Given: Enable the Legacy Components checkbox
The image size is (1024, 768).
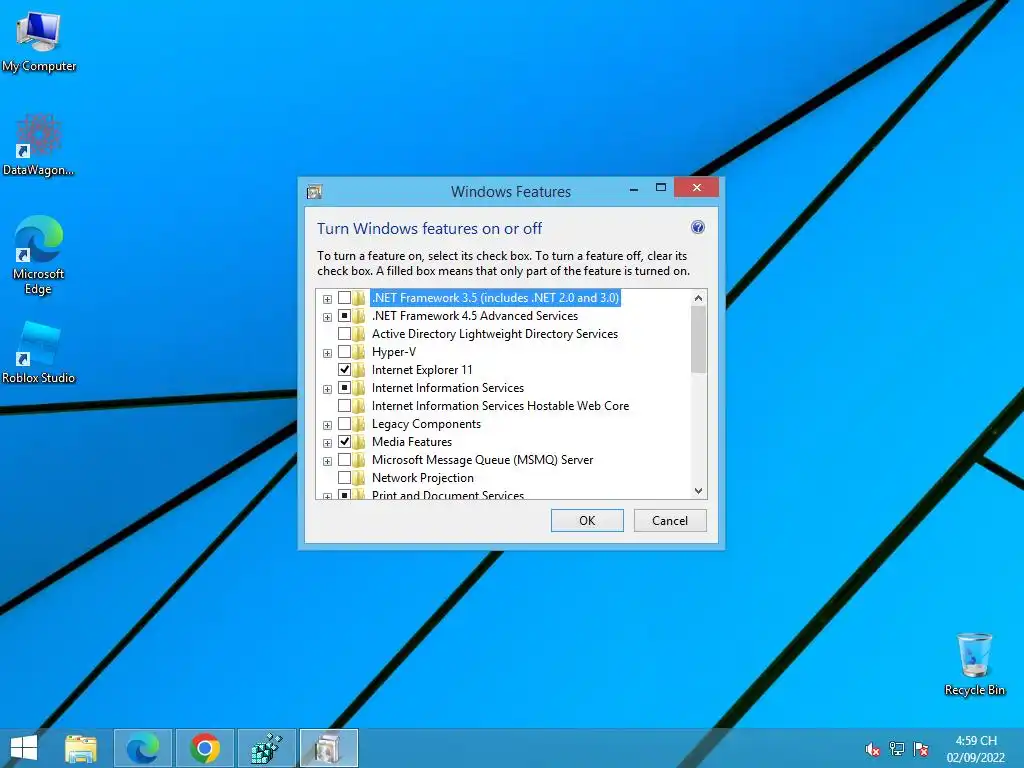Looking at the screenshot, I should [344, 424].
